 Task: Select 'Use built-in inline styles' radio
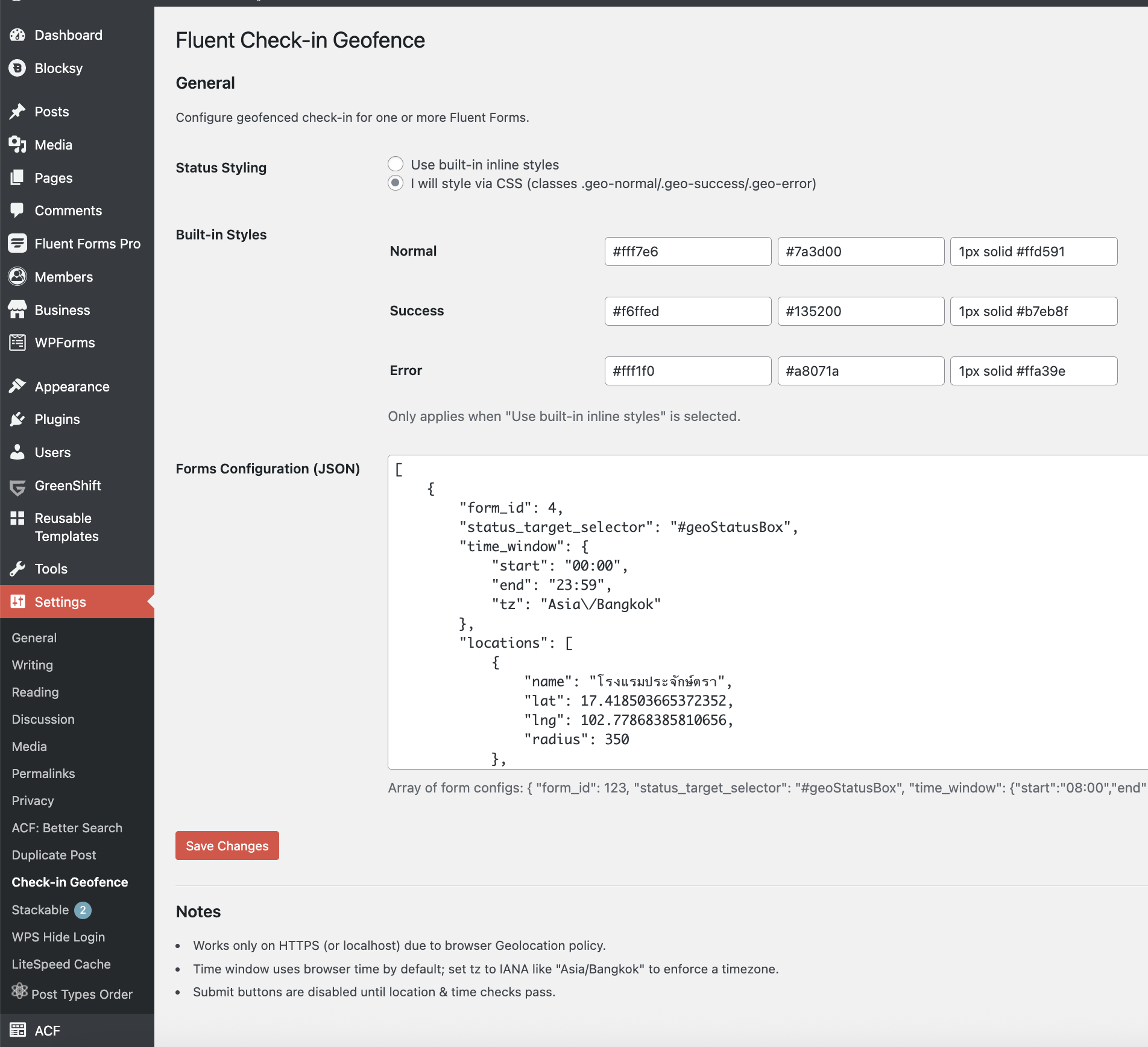(396, 164)
